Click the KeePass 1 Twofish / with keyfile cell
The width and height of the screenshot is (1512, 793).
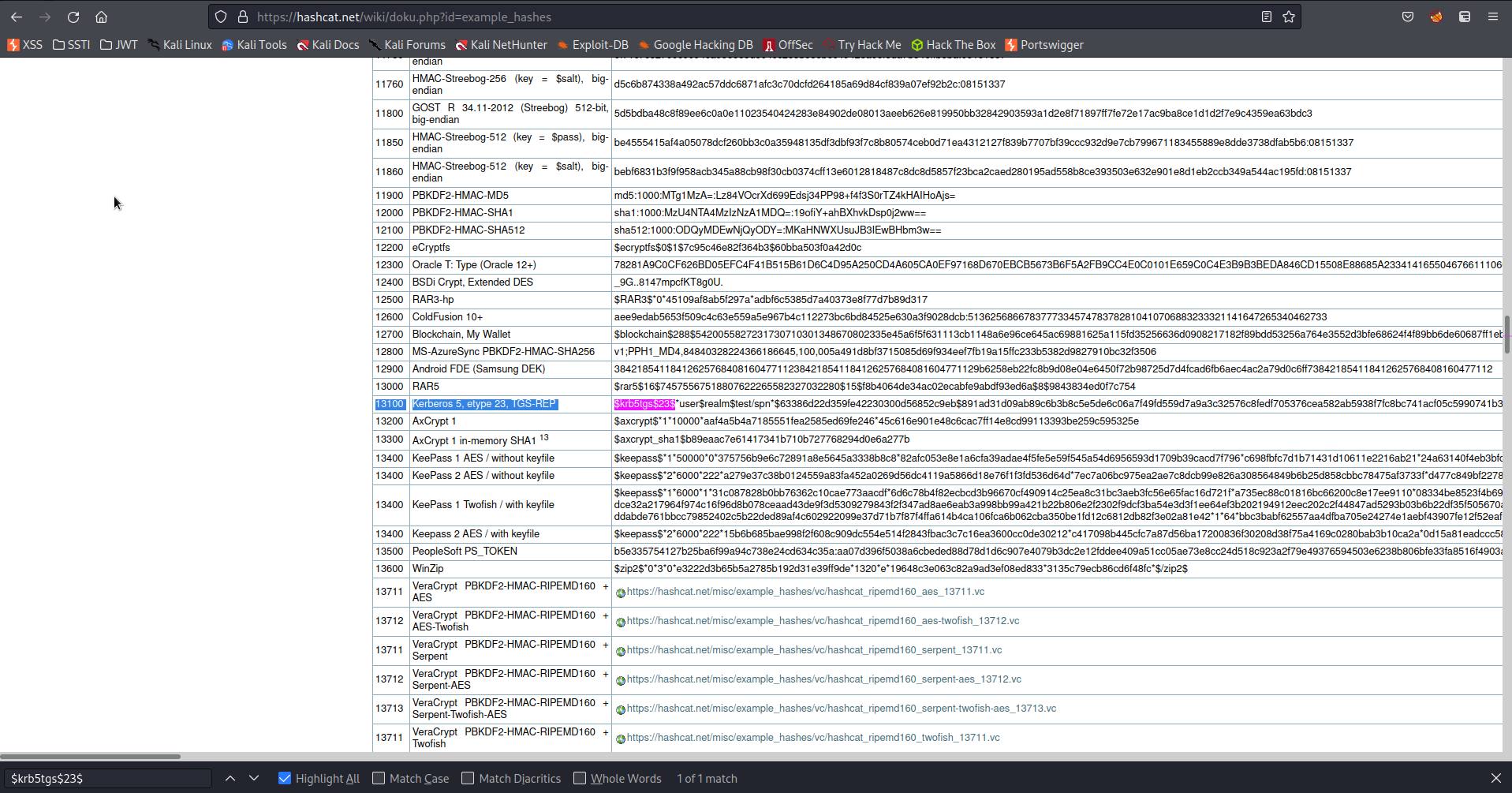click(510, 505)
